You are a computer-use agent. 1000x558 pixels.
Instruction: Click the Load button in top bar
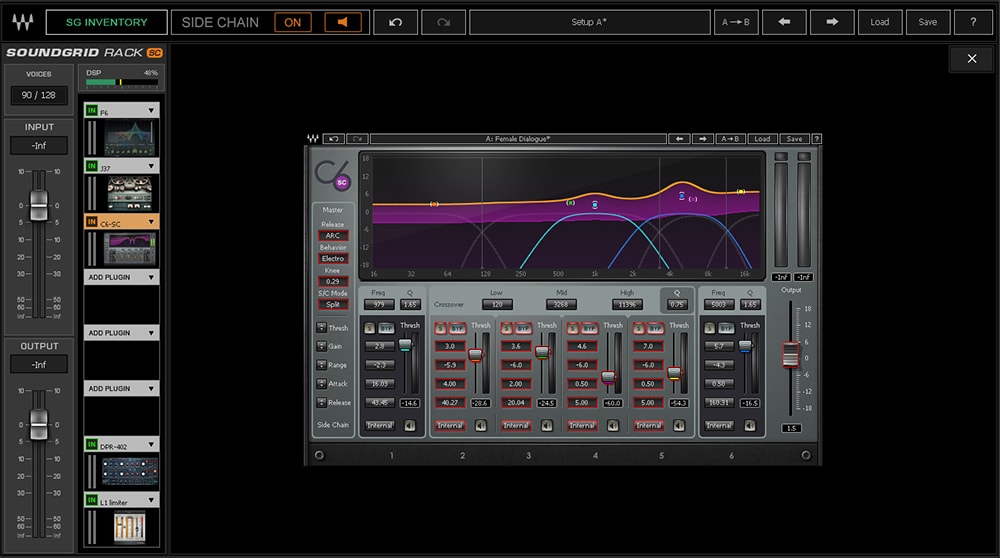point(879,22)
